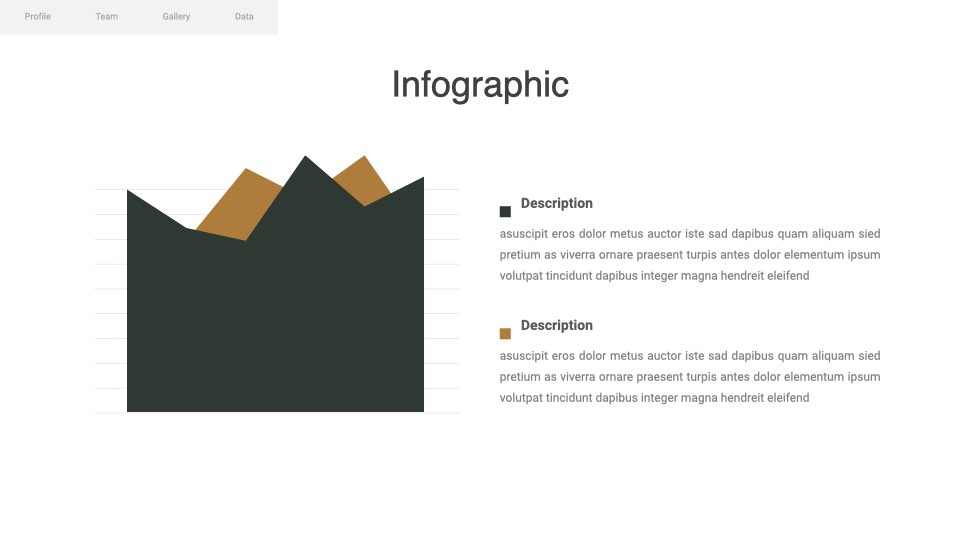
Task: Click the left edge of dark chart area
Action: coord(128,300)
